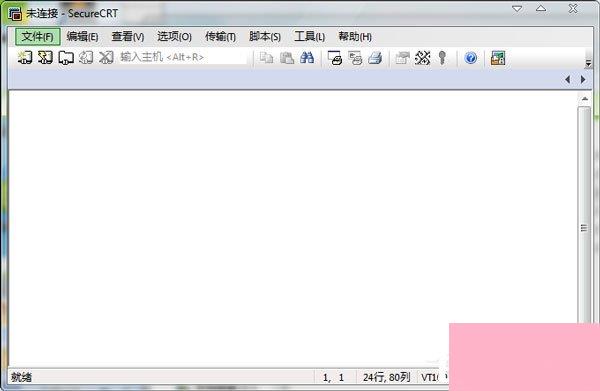Click the grayed Disconnect toolbar icon
Viewport: 600px width, 391px height.
(x=106, y=58)
